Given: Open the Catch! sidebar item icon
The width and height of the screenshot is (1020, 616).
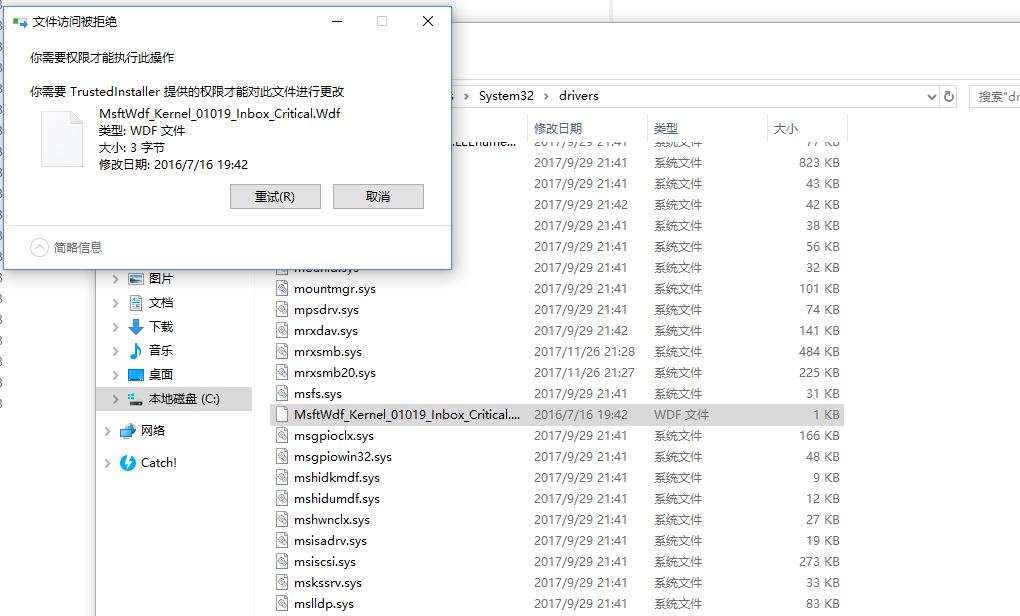Looking at the screenshot, I should (x=128, y=463).
